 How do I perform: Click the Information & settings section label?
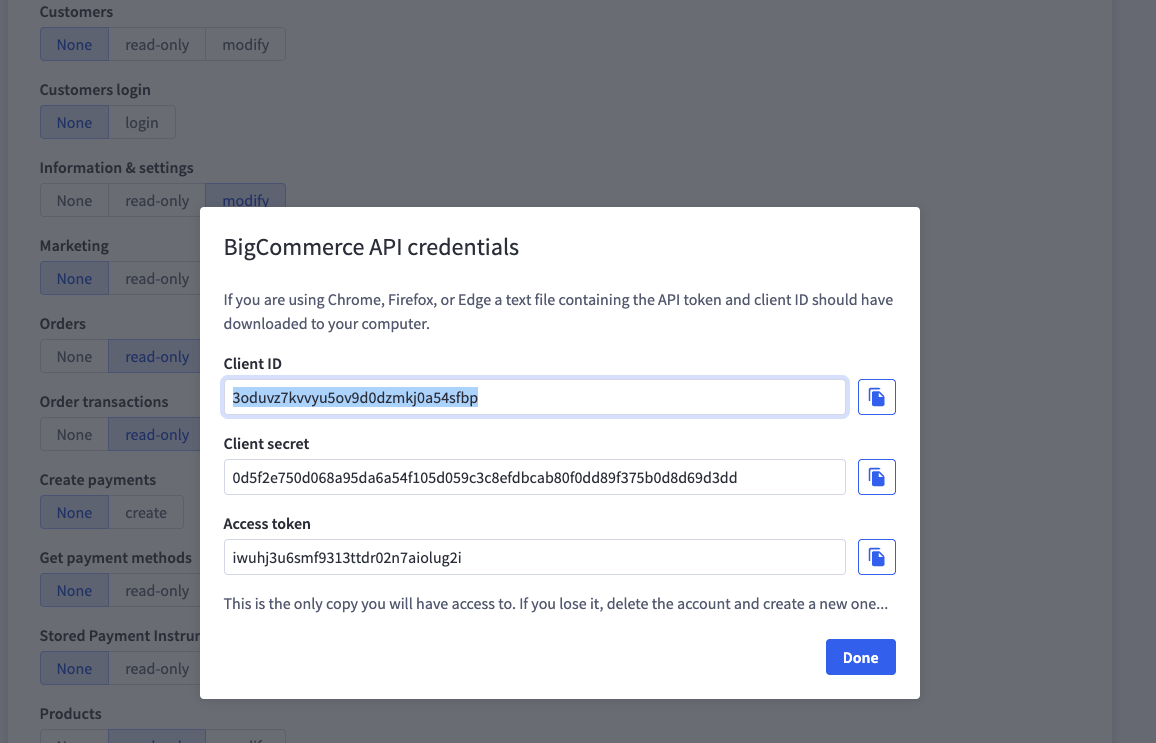(116, 168)
